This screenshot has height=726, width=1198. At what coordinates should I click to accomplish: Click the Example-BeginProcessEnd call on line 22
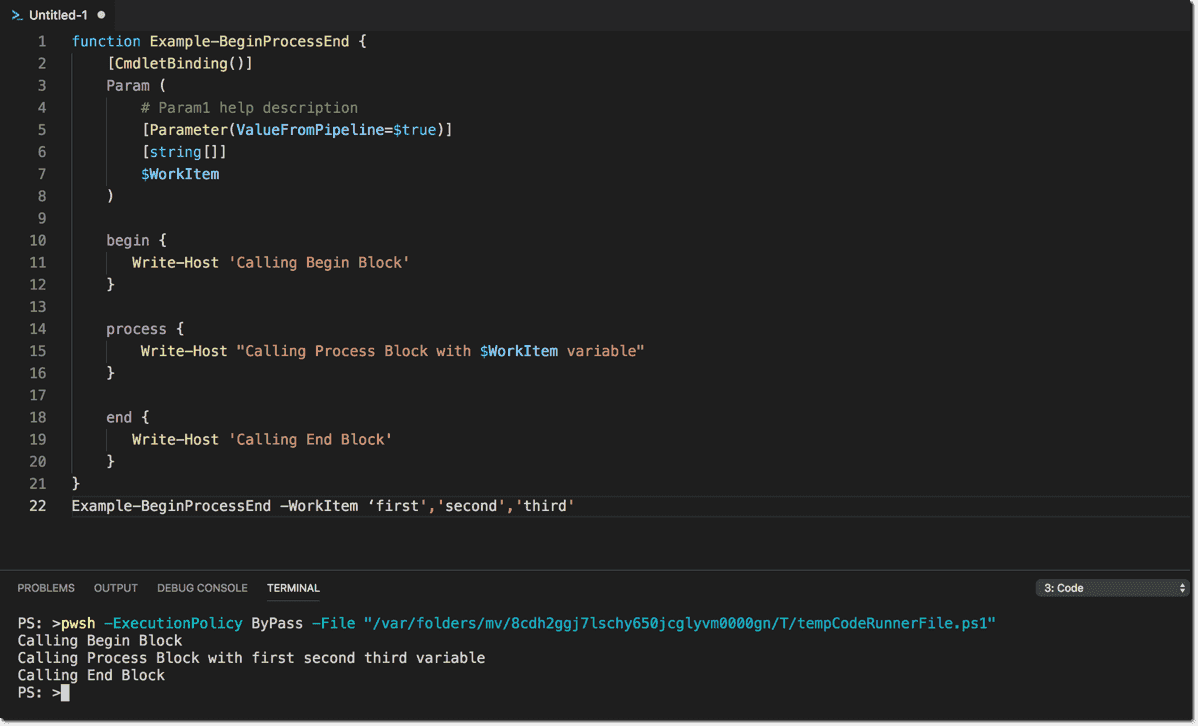point(170,505)
